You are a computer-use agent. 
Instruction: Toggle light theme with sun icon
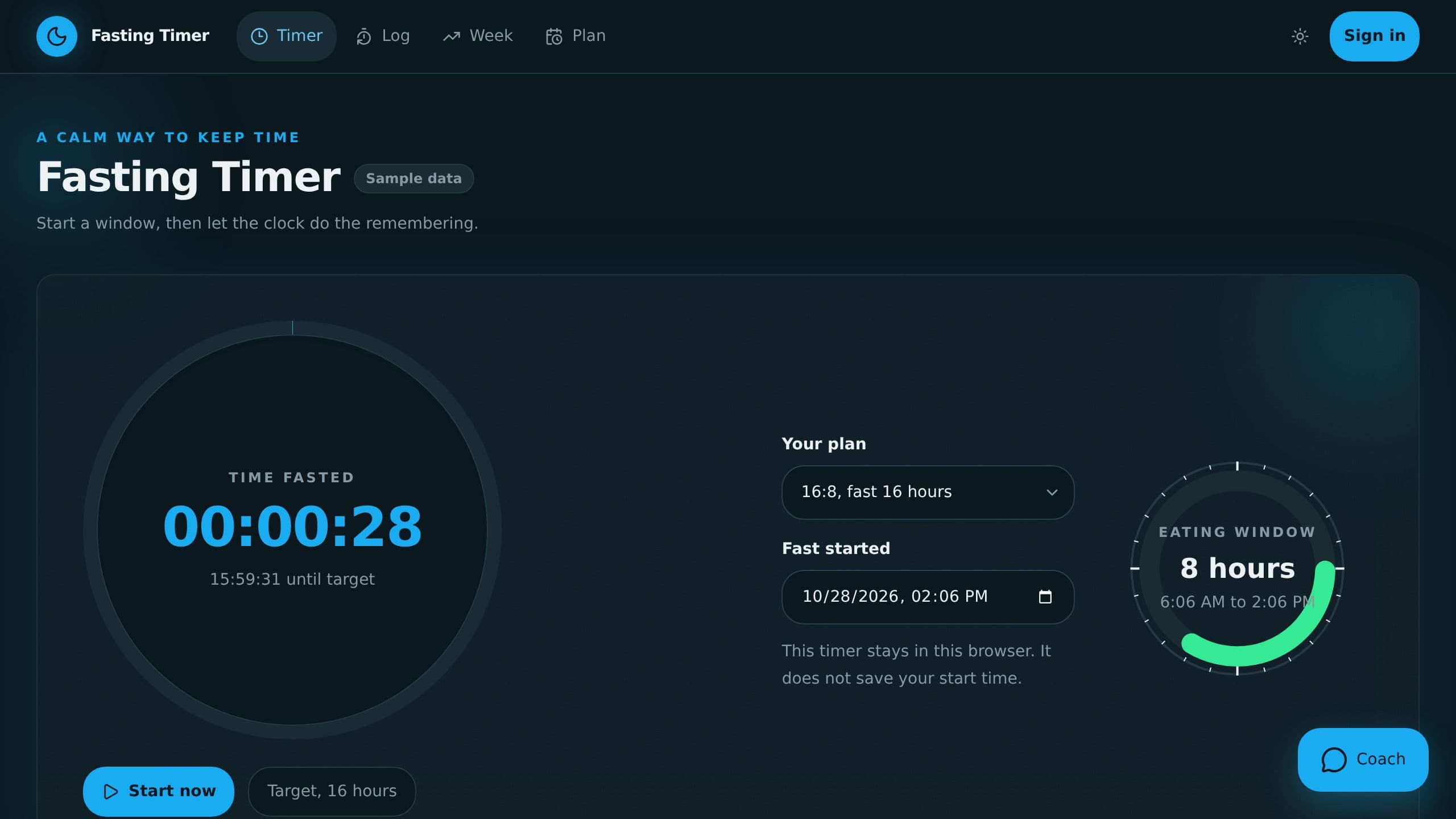point(1300,36)
